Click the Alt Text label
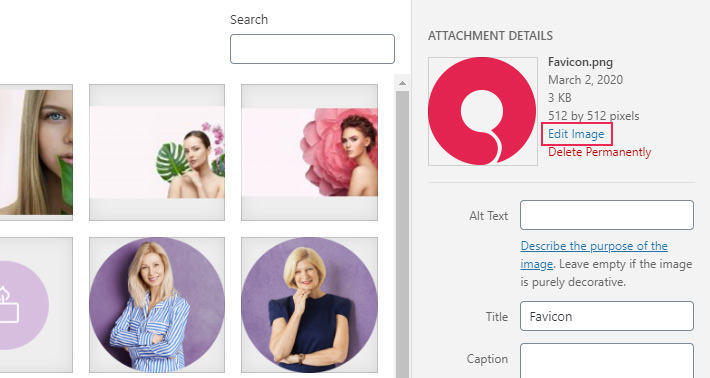This screenshot has width=710, height=378. tap(489, 216)
